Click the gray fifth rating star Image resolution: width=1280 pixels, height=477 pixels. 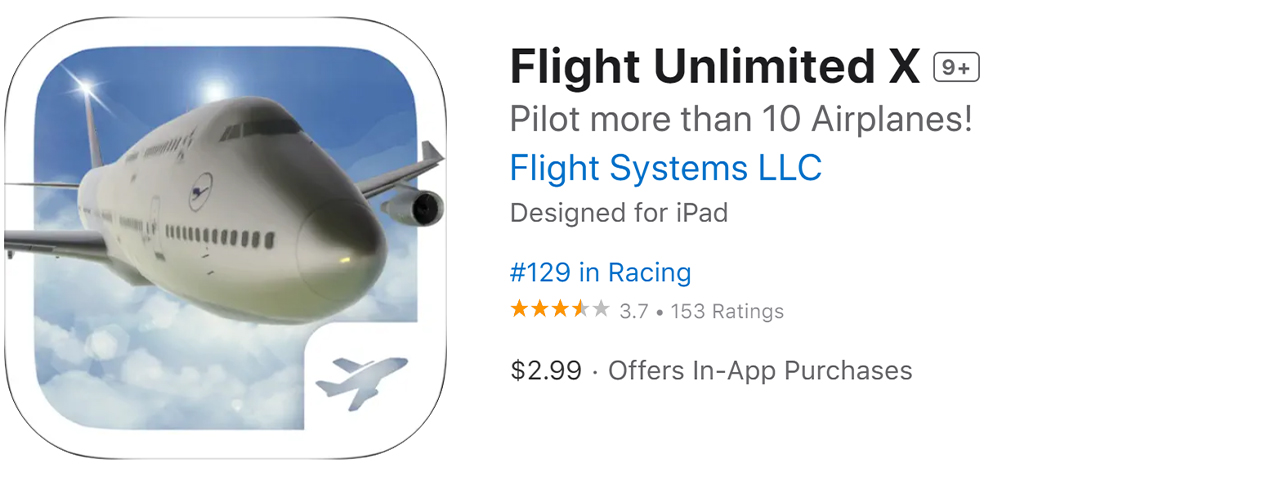point(600,309)
